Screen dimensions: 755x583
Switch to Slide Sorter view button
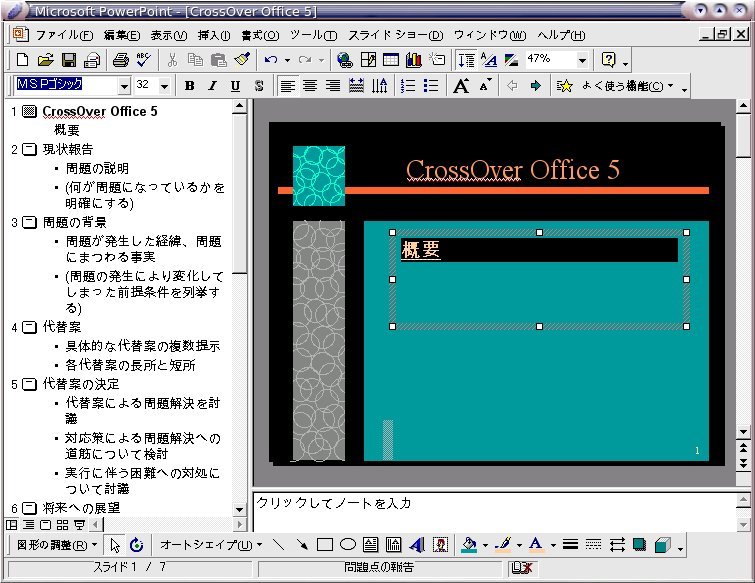tap(63, 524)
